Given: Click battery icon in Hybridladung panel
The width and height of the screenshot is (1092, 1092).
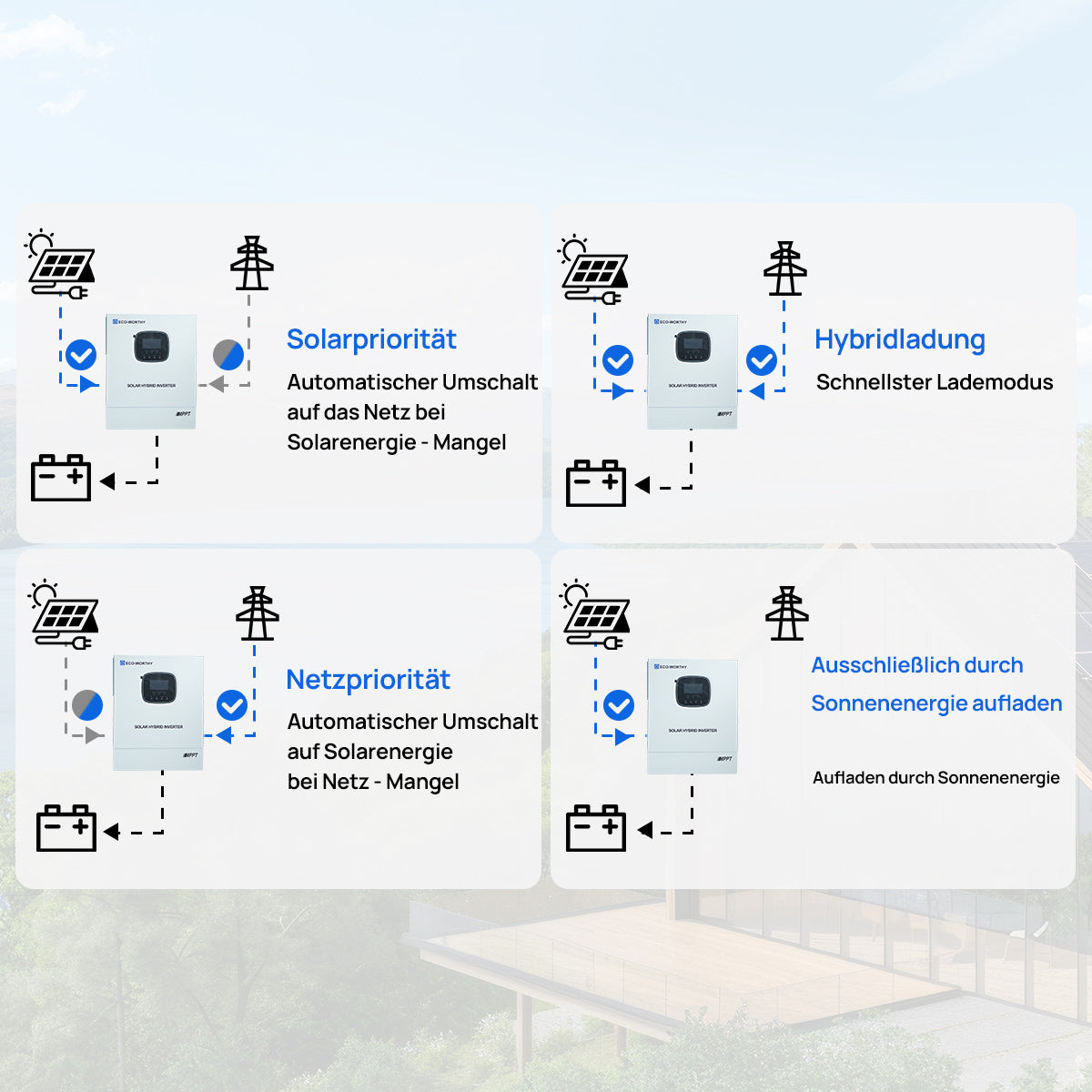Looking at the screenshot, I should click(x=596, y=483).
